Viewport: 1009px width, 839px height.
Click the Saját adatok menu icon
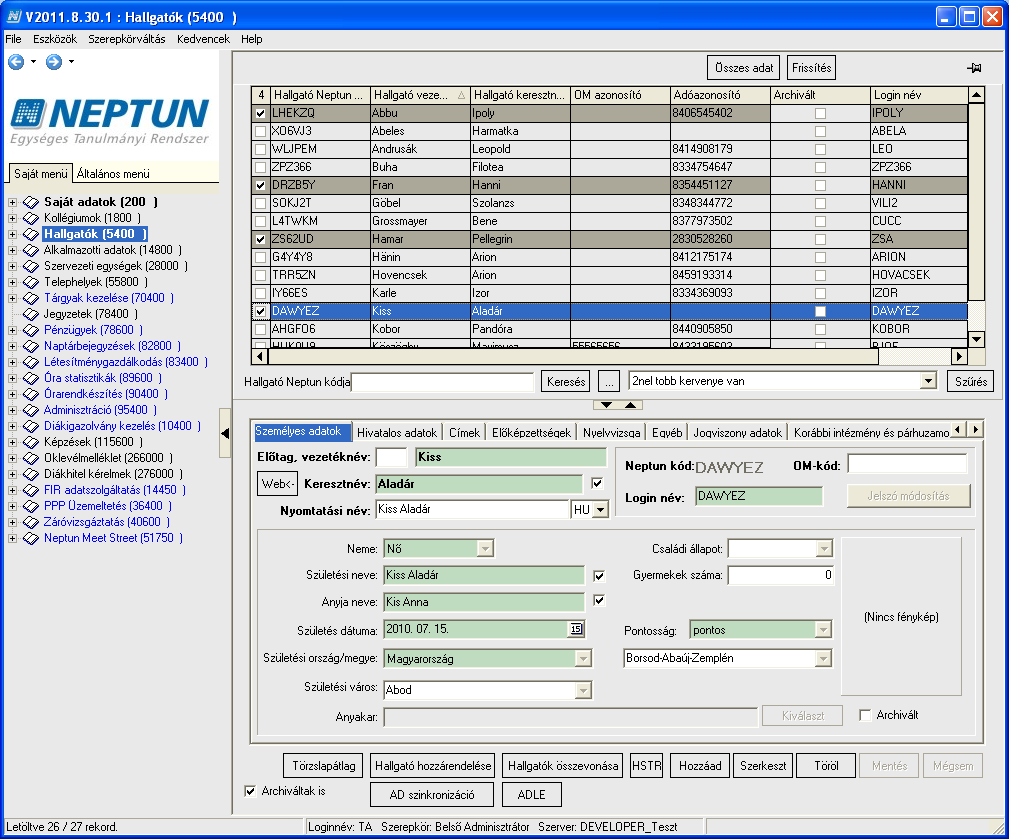[31, 202]
